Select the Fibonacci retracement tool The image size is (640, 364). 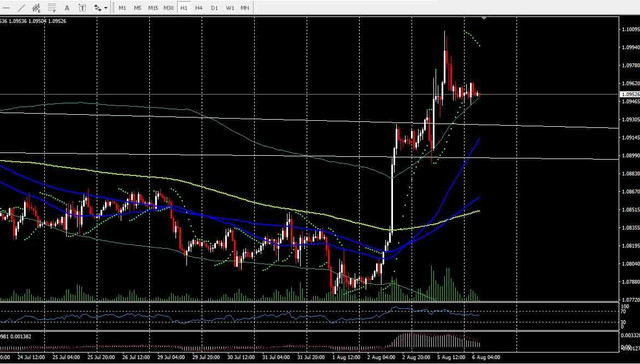[x=51, y=8]
